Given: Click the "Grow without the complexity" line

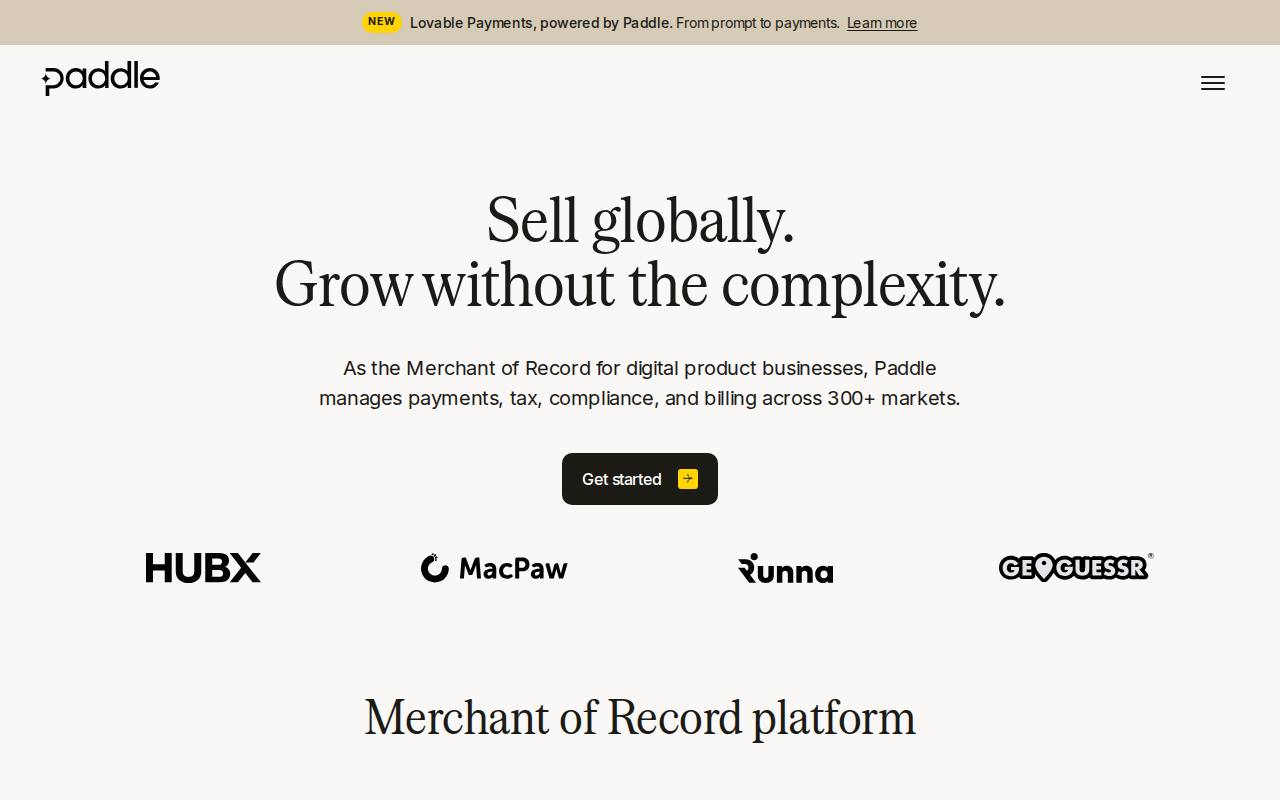Looking at the screenshot, I should point(640,285).
